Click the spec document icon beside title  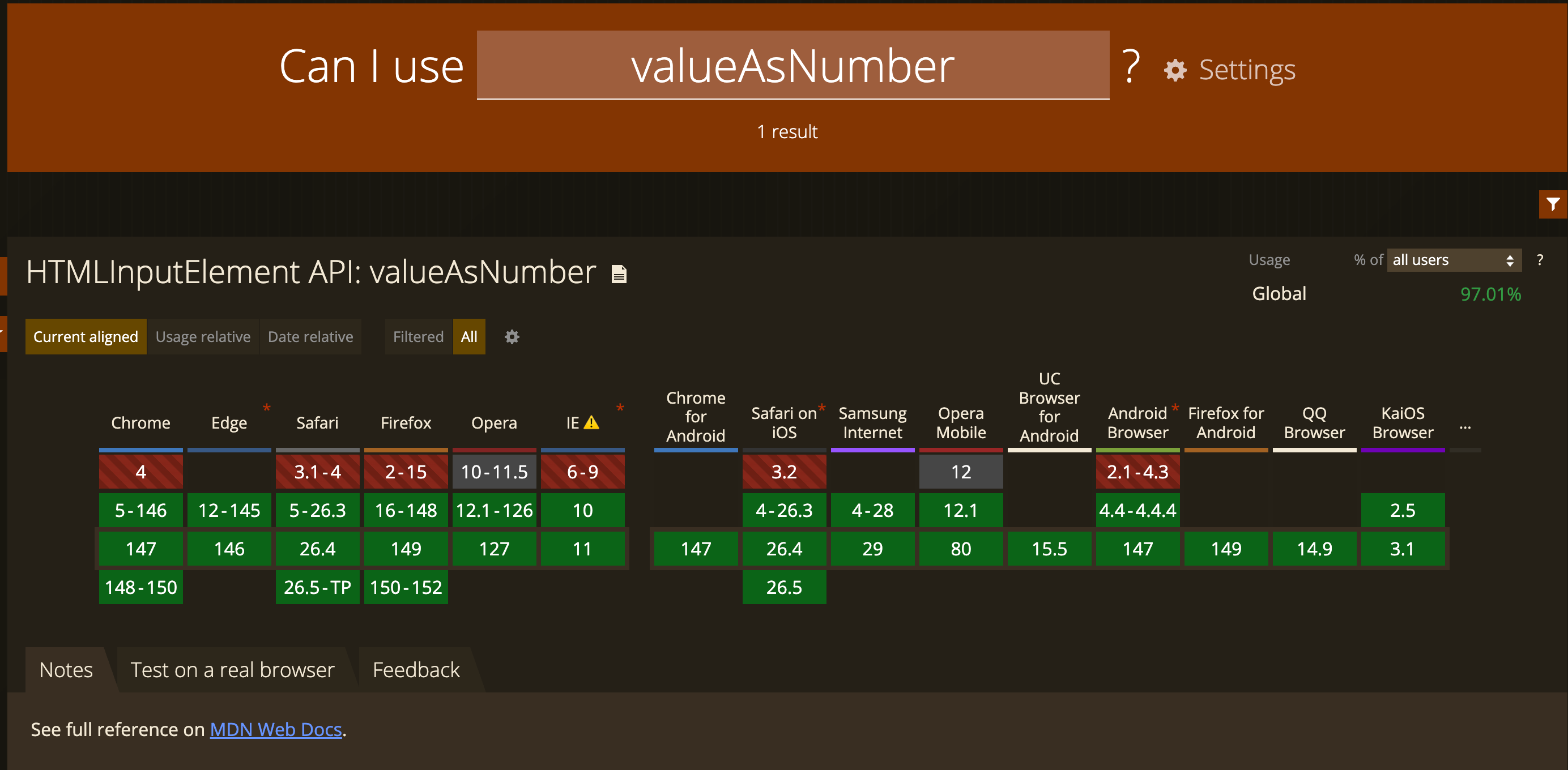(x=619, y=274)
